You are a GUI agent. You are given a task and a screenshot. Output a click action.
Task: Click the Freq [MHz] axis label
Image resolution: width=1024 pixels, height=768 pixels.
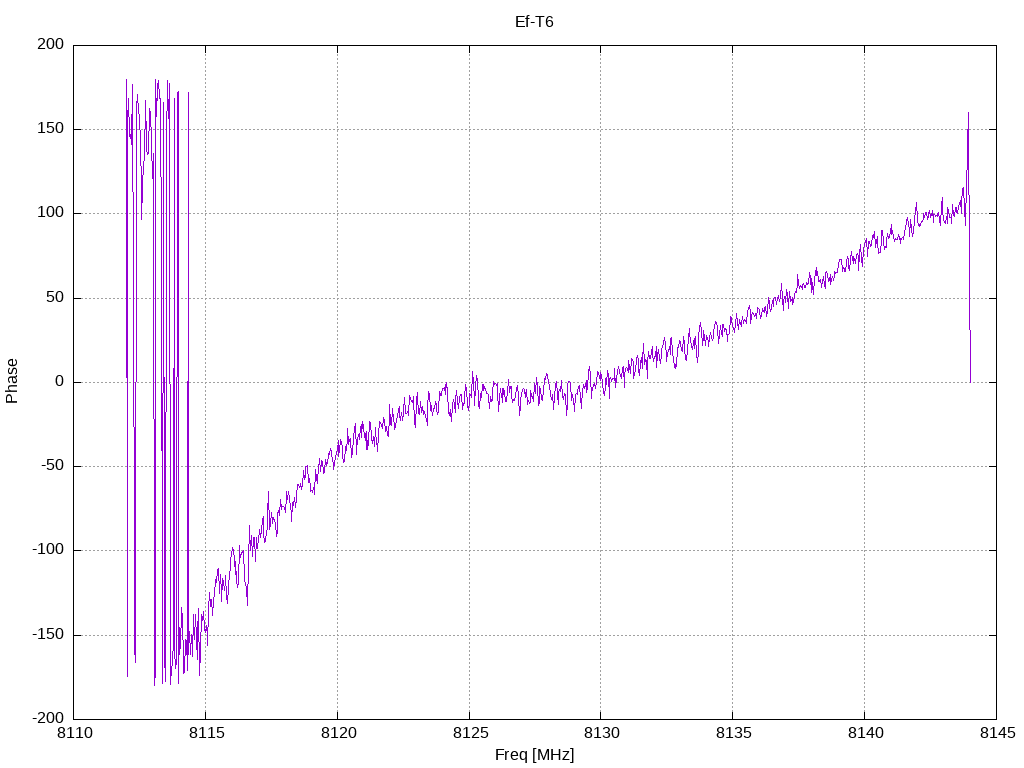pos(534,755)
